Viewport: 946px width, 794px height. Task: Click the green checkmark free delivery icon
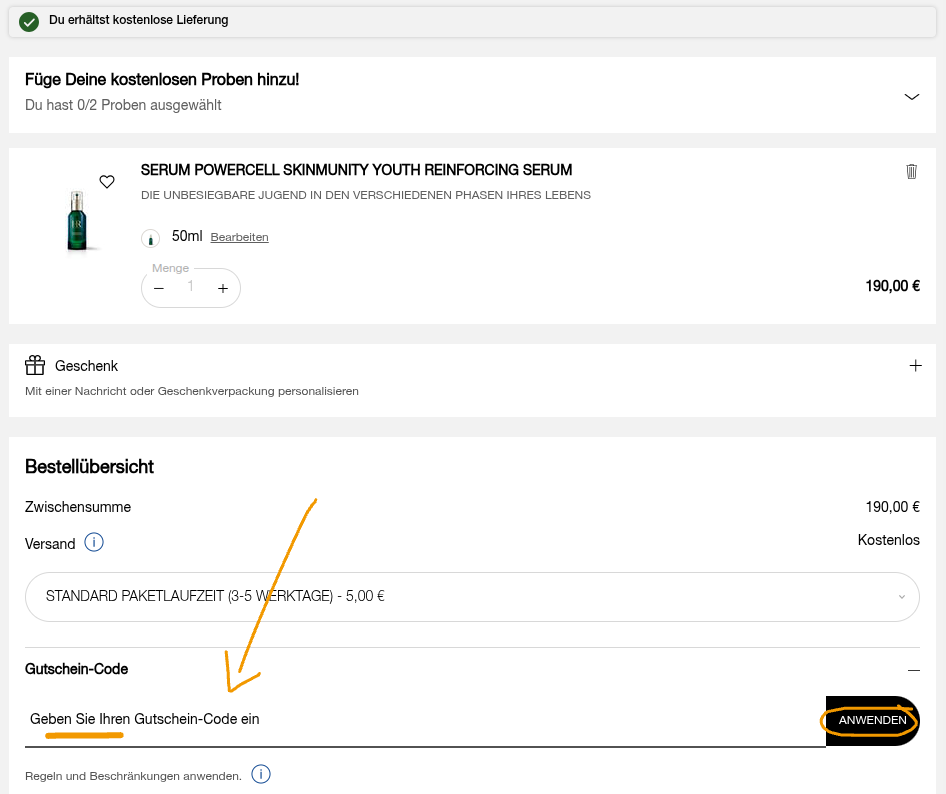(x=29, y=21)
